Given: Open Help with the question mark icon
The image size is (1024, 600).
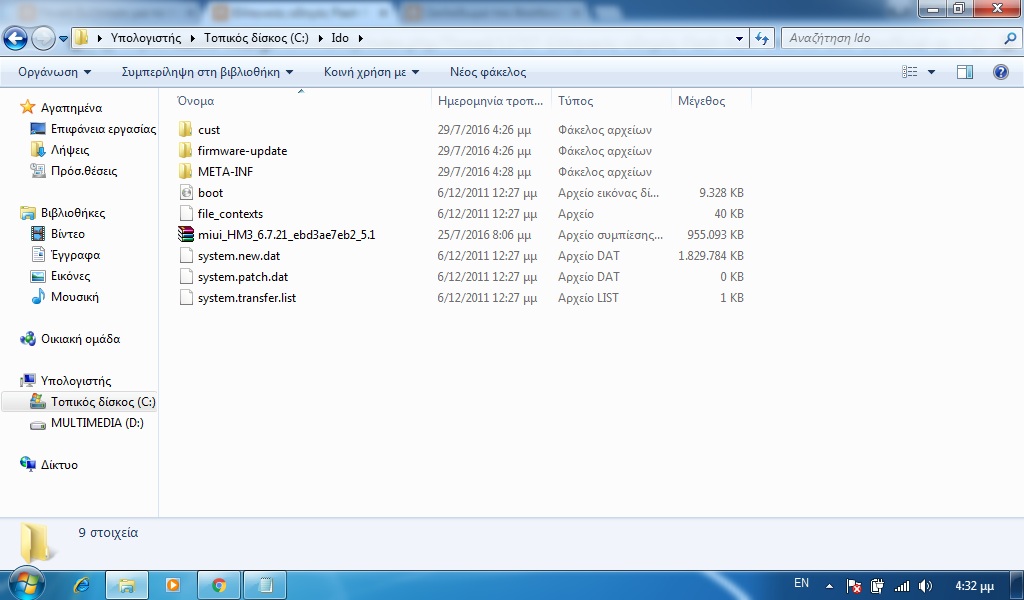Looking at the screenshot, I should (1000, 72).
